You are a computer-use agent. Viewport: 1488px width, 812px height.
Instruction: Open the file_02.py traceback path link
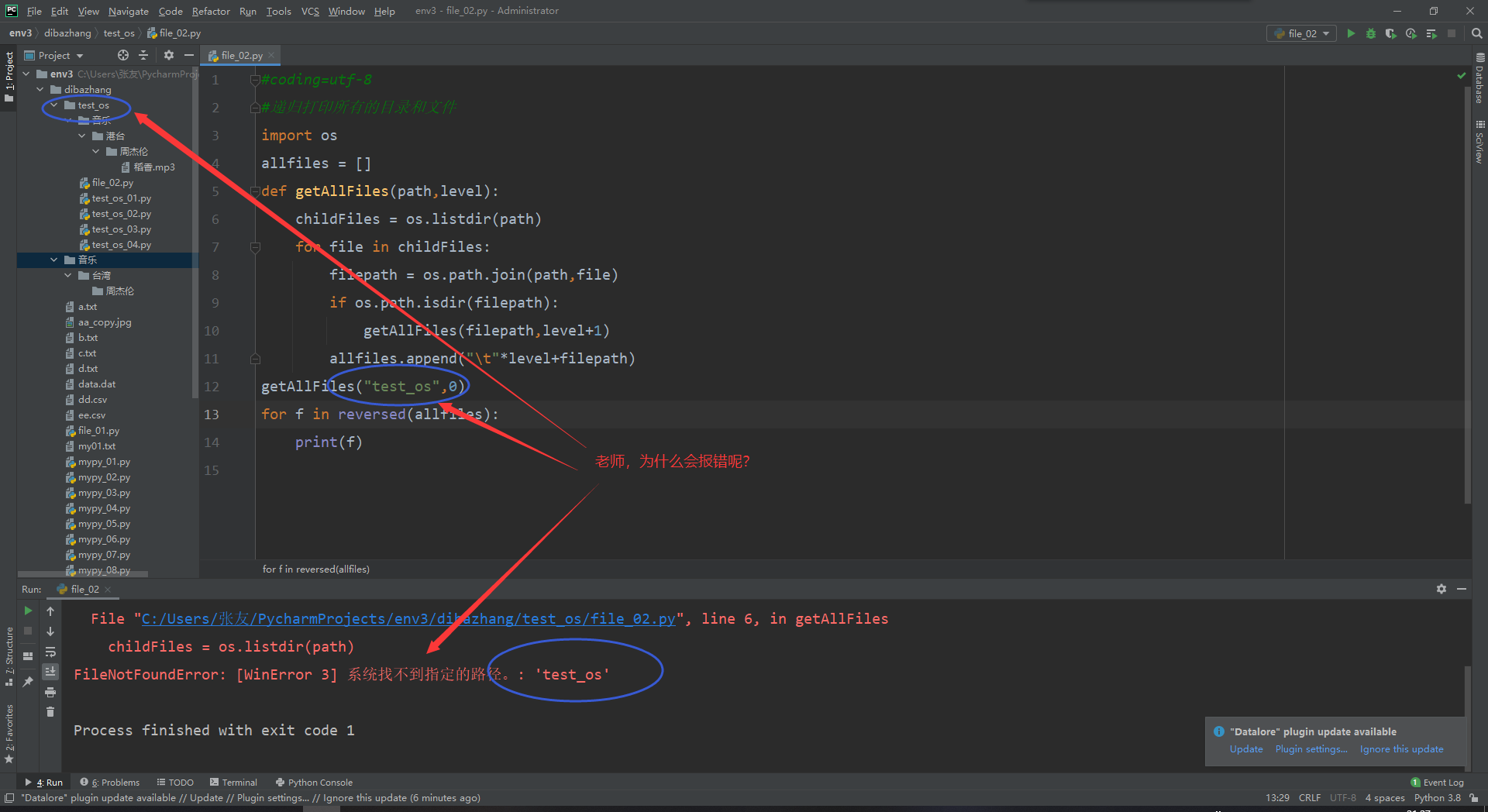(x=408, y=619)
